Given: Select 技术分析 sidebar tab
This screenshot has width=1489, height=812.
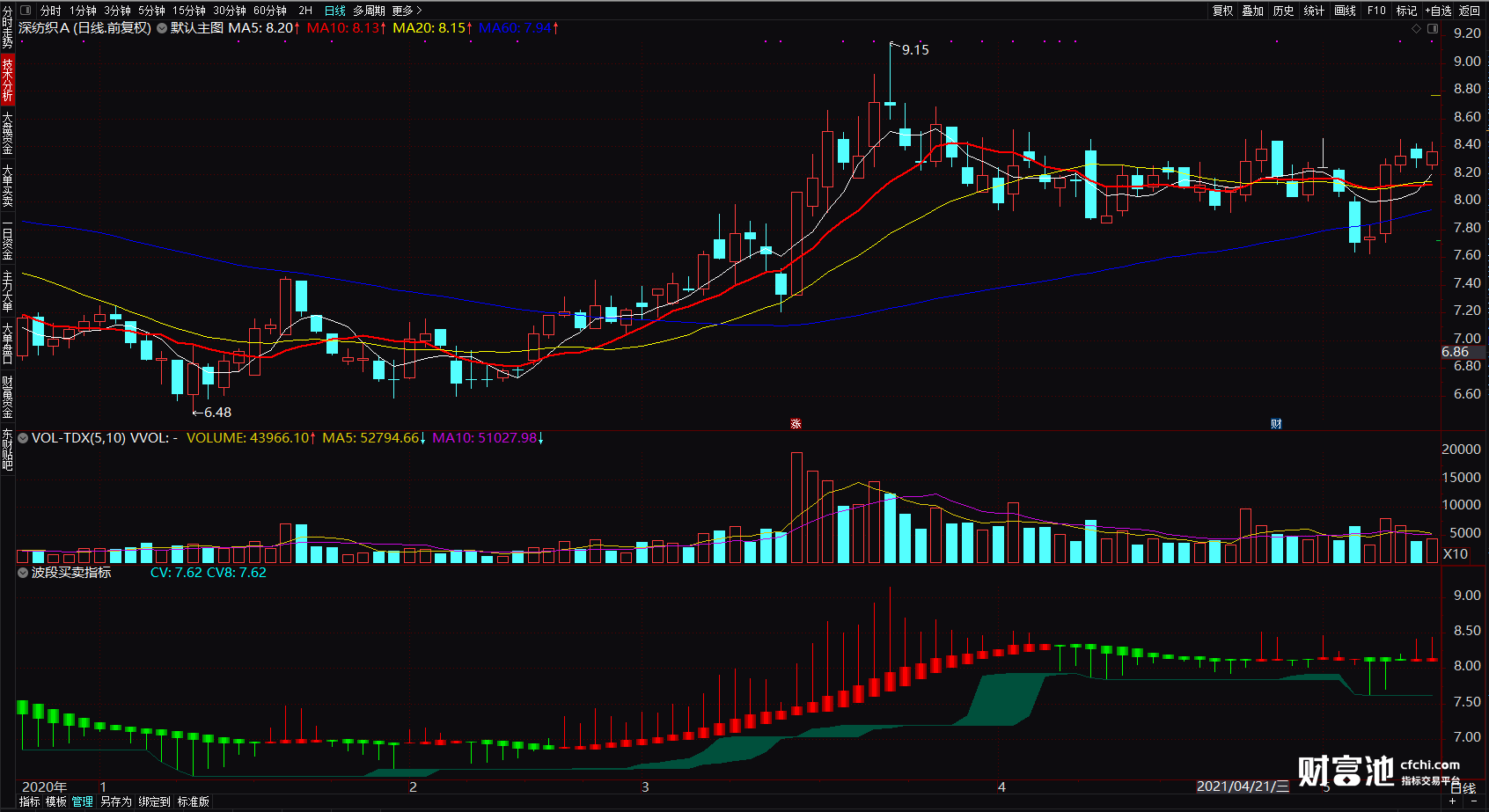Looking at the screenshot, I should [x=7, y=79].
